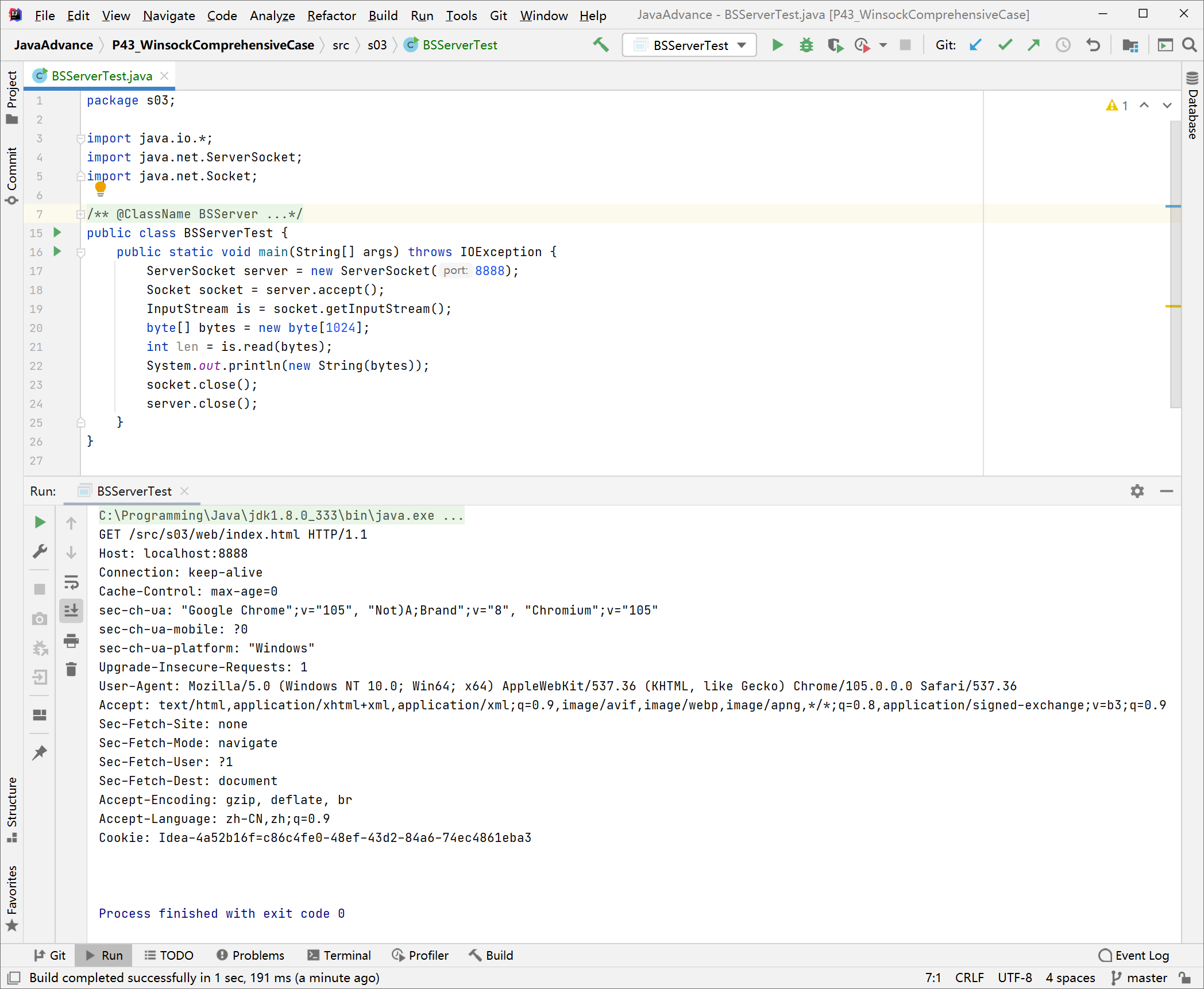The image size is (1204, 989).
Task: Print console output with printer icon
Action: click(71, 640)
